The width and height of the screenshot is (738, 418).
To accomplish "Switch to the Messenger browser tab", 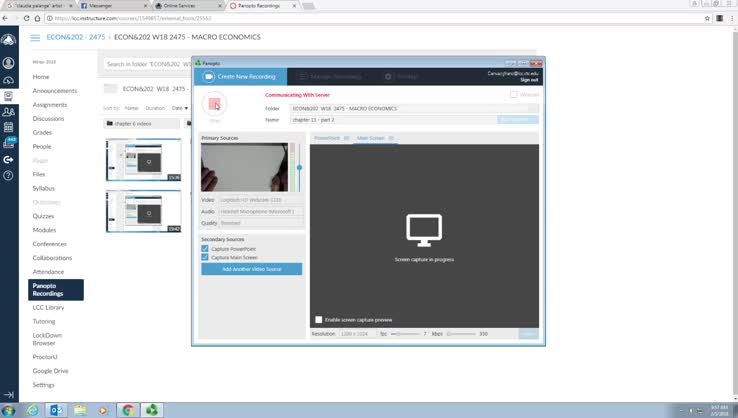I will pyautogui.click(x=113, y=6).
